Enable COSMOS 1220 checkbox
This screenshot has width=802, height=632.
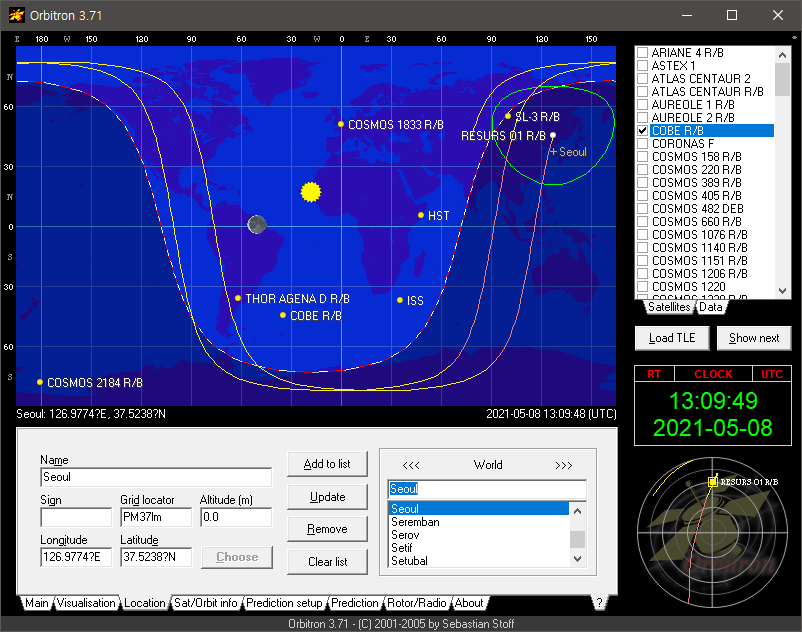642,287
